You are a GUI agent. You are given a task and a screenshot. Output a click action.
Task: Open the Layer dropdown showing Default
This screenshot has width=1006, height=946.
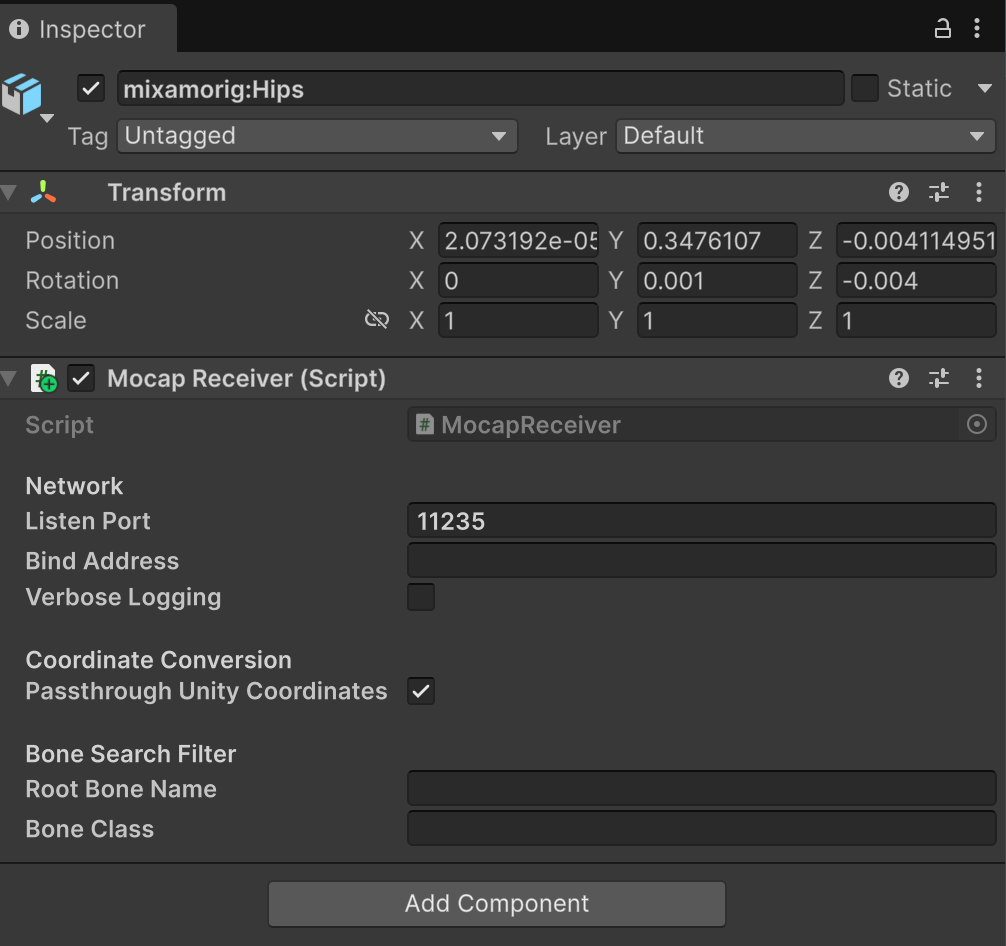(805, 136)
